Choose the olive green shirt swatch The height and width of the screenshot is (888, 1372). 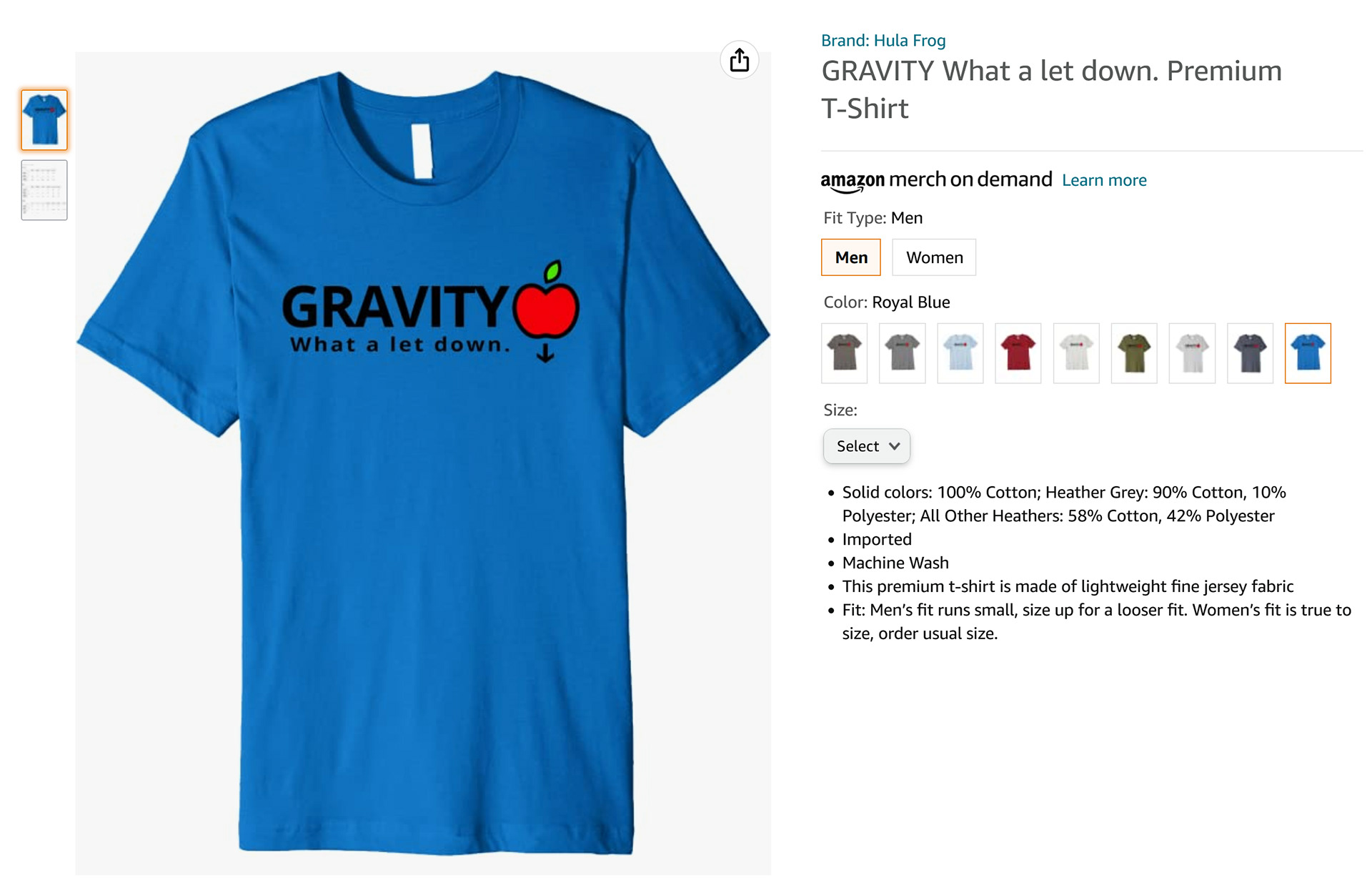pos(1134,353)
